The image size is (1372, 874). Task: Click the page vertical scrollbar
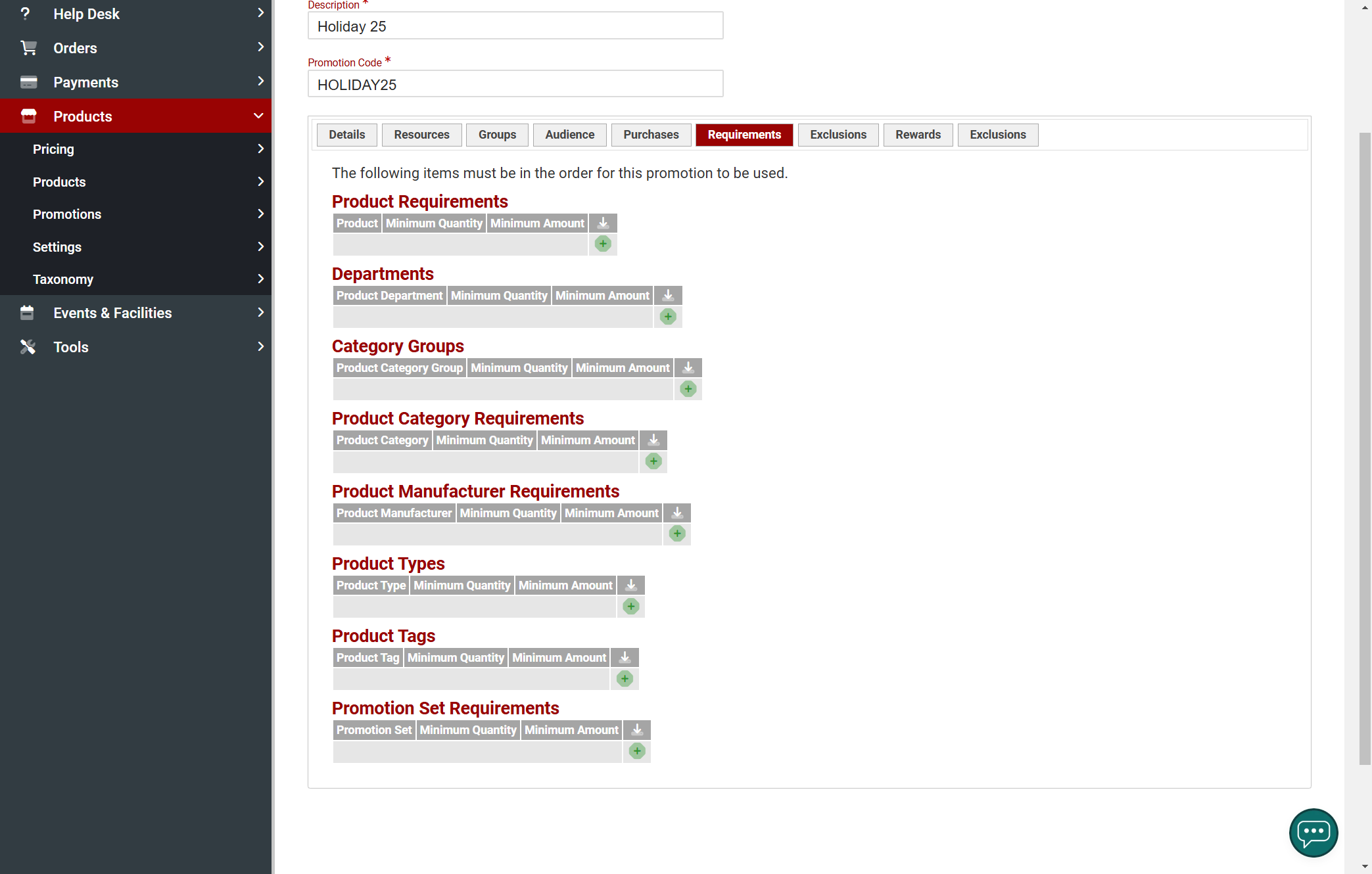(x=1365, y=448)
